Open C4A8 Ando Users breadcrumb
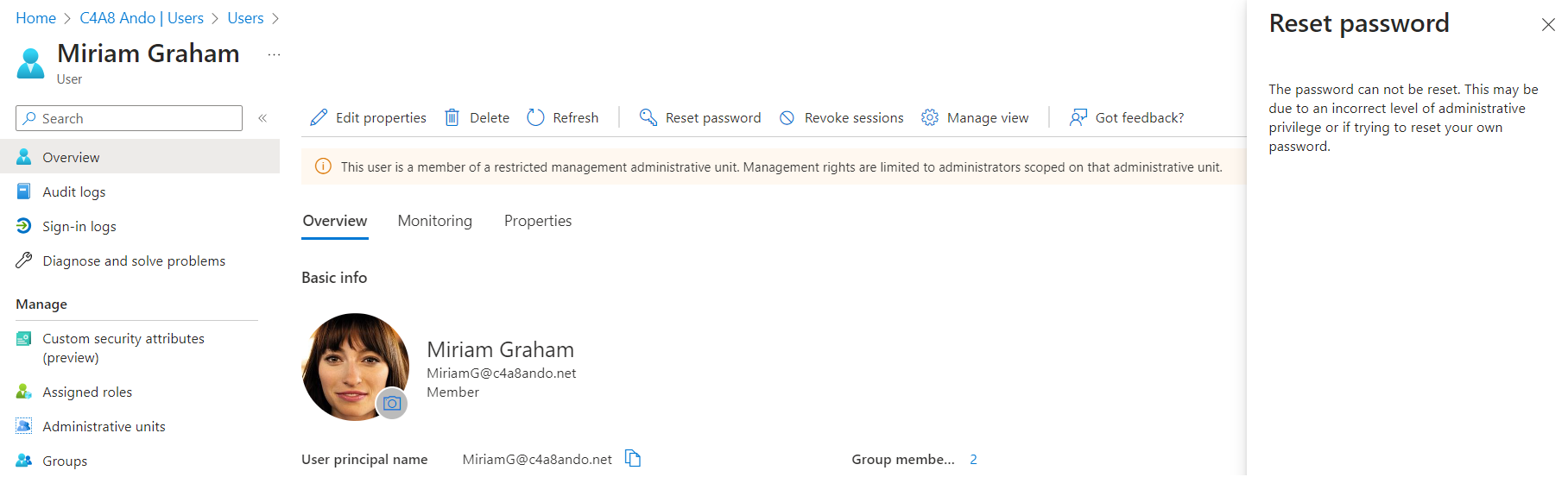This screenshot has width=1568, height=477. pos(142,18)
